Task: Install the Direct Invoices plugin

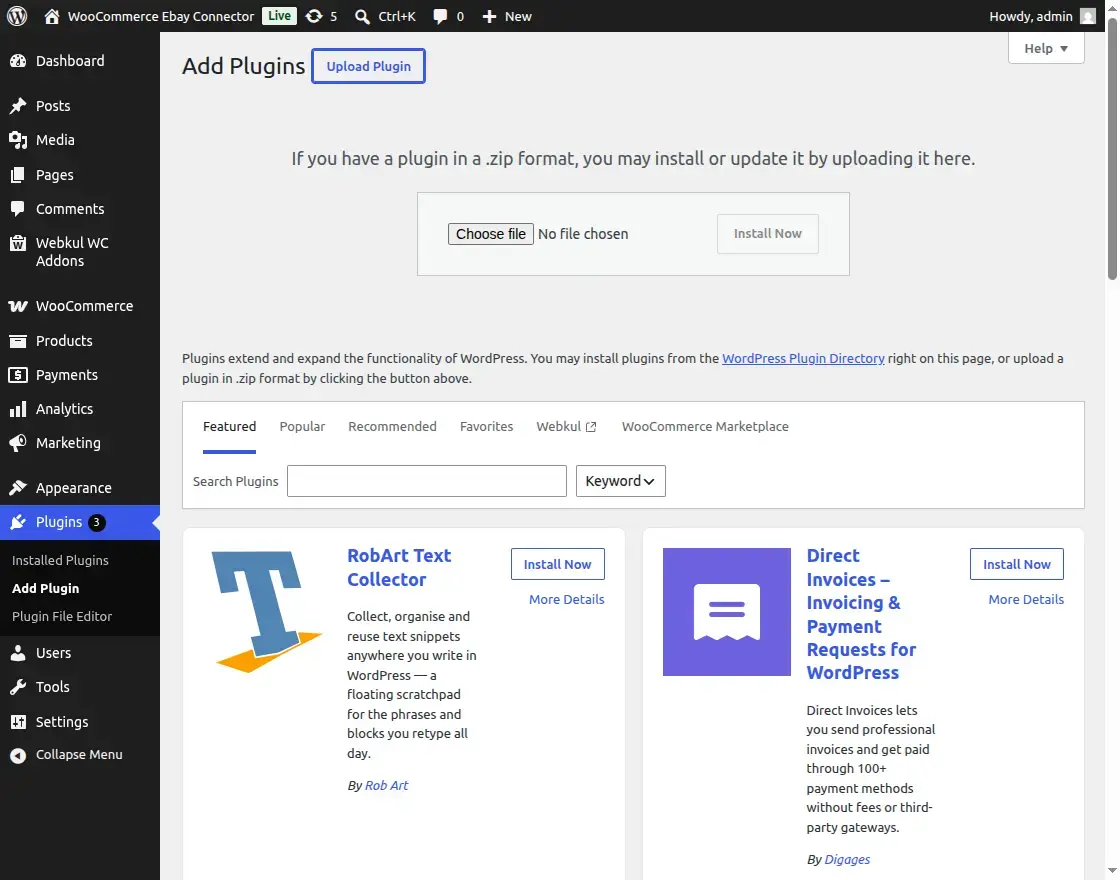Action: pos(1016,564)
